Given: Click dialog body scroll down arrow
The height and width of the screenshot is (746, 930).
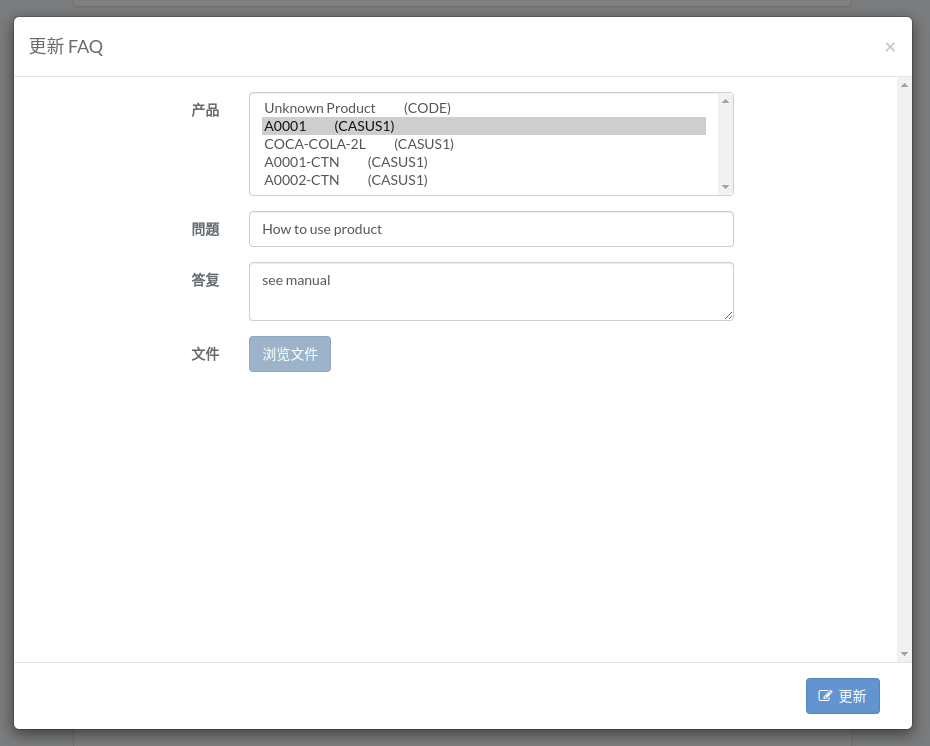Looking at the screenshot, I should coord(904,653).
